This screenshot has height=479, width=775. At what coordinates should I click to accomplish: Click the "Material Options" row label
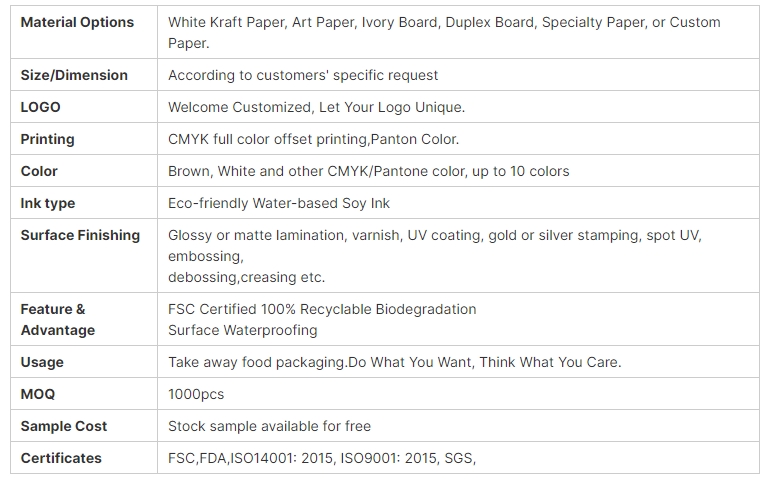[x=77, y=22]
